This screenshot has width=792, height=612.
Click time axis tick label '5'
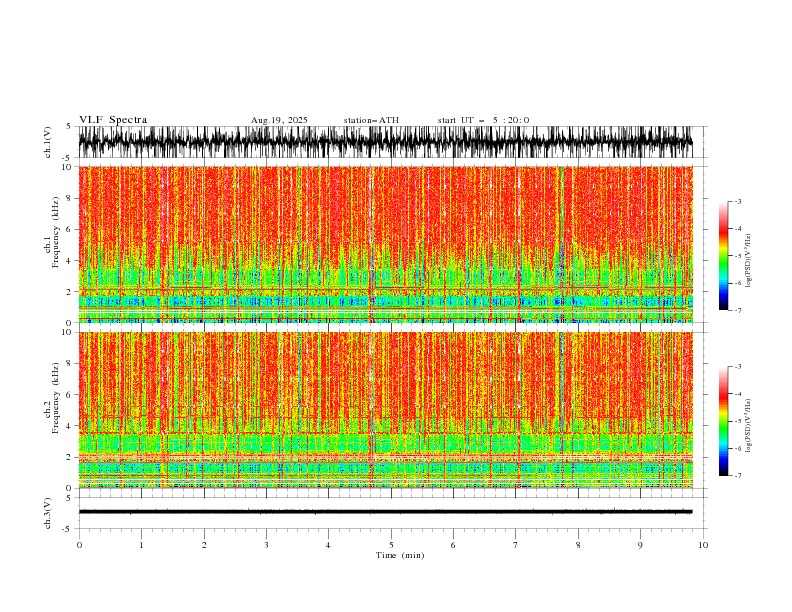point(391,545)
